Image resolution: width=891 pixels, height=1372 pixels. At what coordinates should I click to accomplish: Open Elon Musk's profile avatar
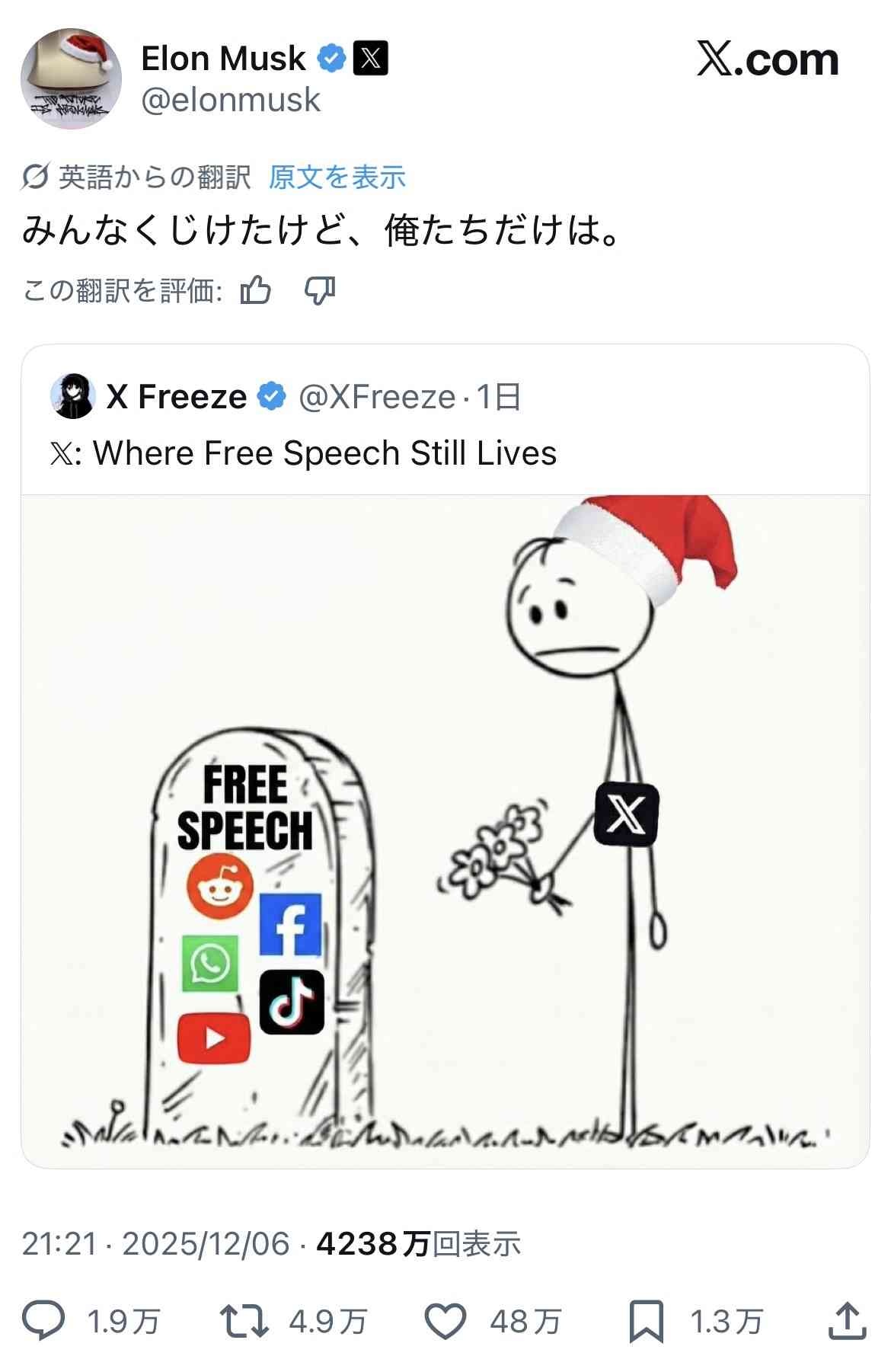(71, 78)
